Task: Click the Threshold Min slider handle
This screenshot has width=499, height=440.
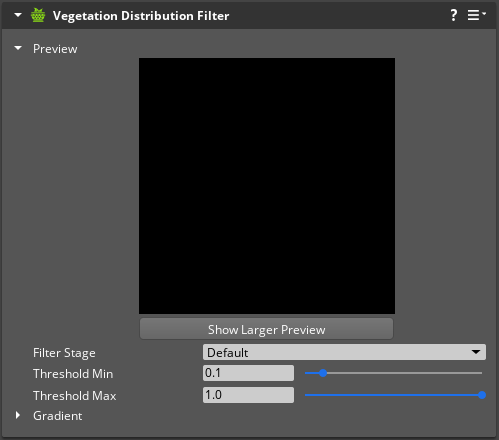Action: 323,373
